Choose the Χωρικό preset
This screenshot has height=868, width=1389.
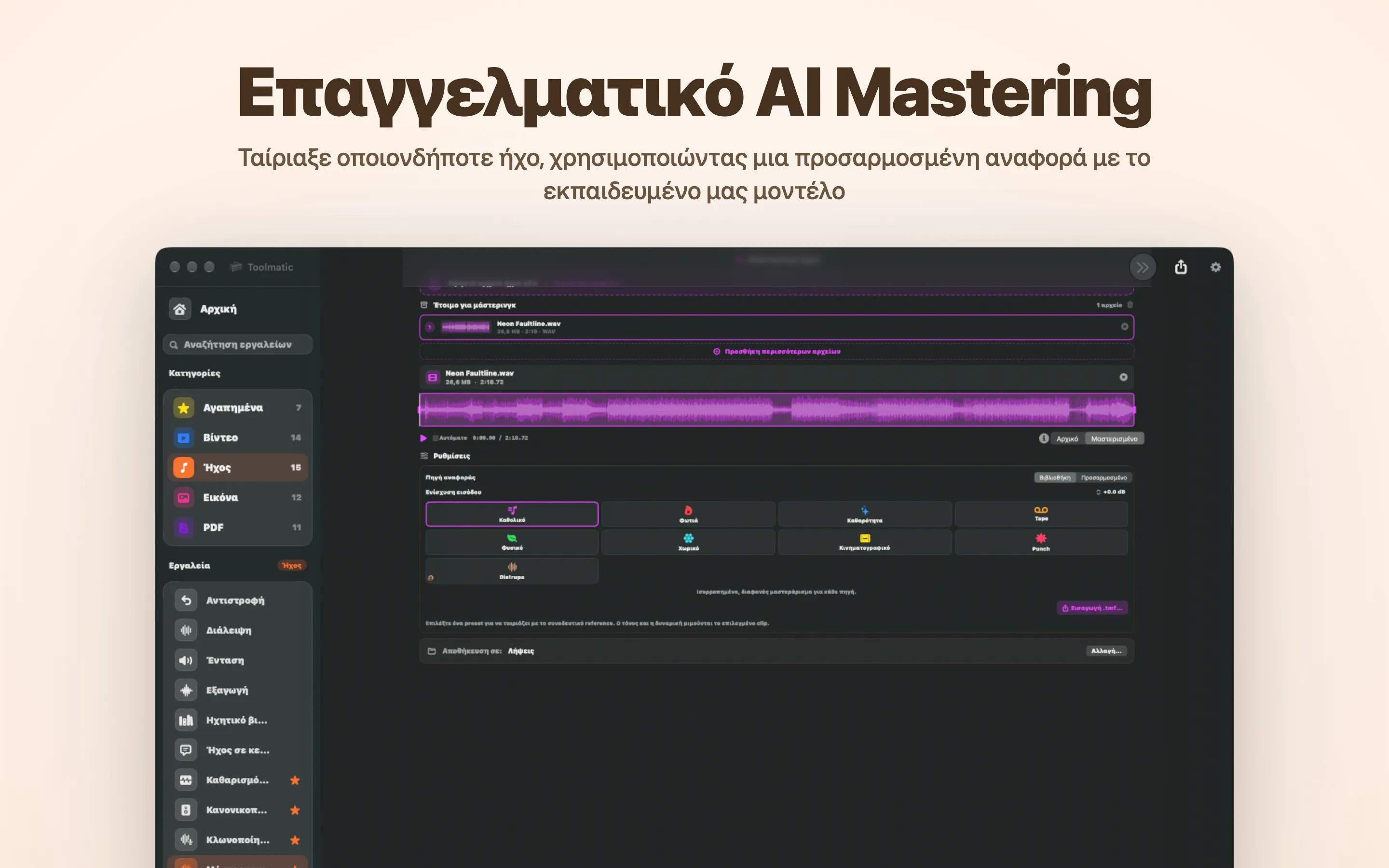(688, 542)
